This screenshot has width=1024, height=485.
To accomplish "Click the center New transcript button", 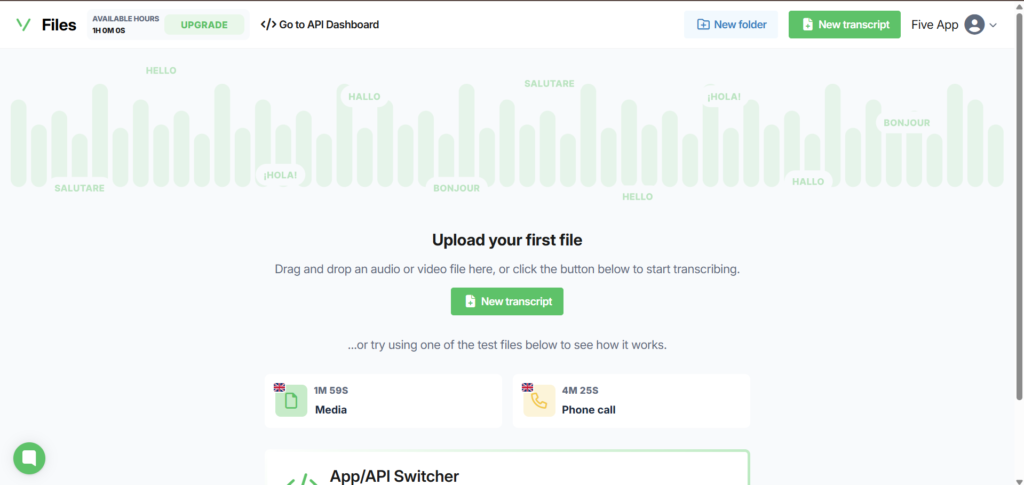I will (507, 301).
